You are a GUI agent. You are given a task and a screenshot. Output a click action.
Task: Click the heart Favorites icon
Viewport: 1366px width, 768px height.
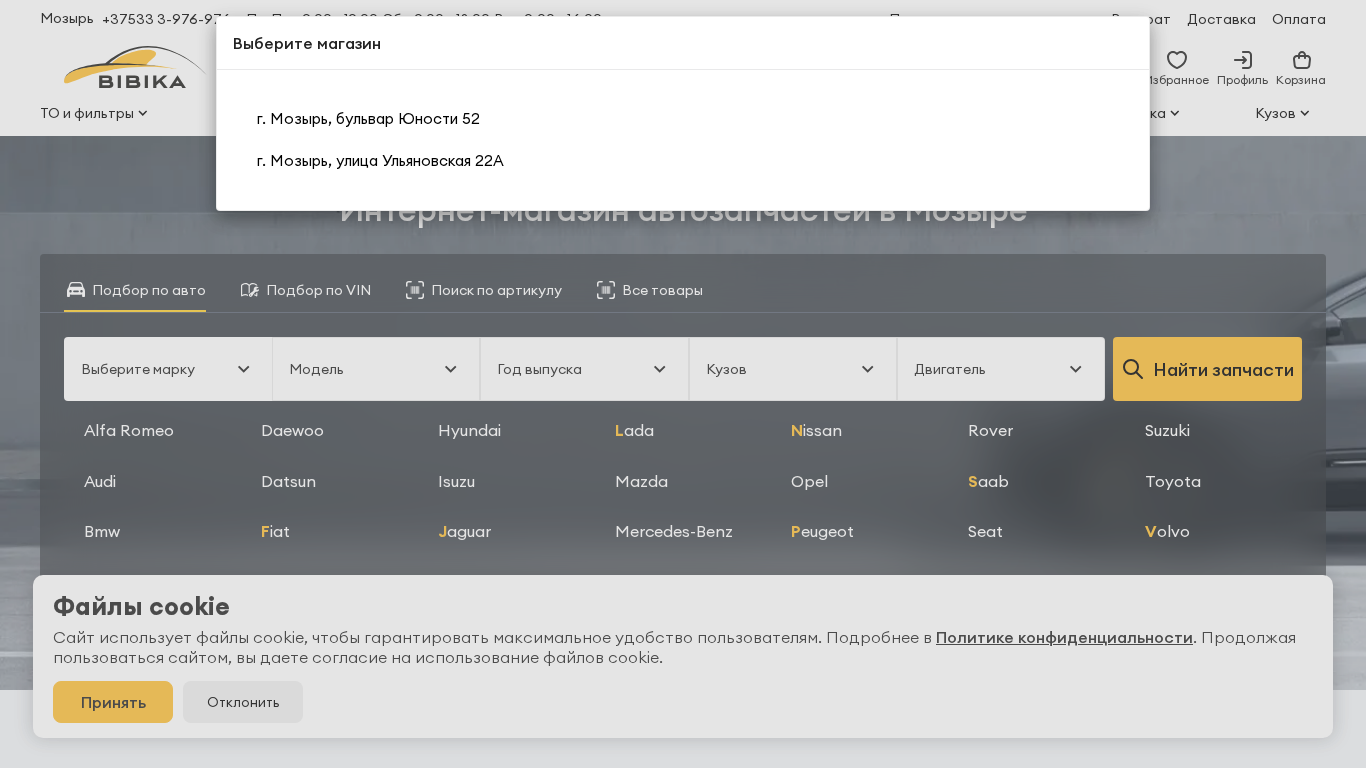[1177, 61]
